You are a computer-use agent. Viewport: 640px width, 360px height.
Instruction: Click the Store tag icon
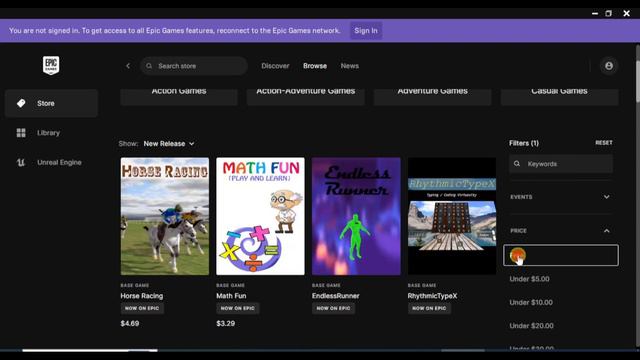click(x=21, y=103)
